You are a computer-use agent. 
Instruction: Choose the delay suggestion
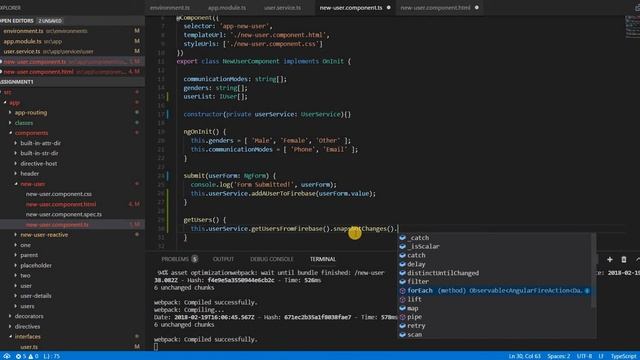tap(496, 264)
